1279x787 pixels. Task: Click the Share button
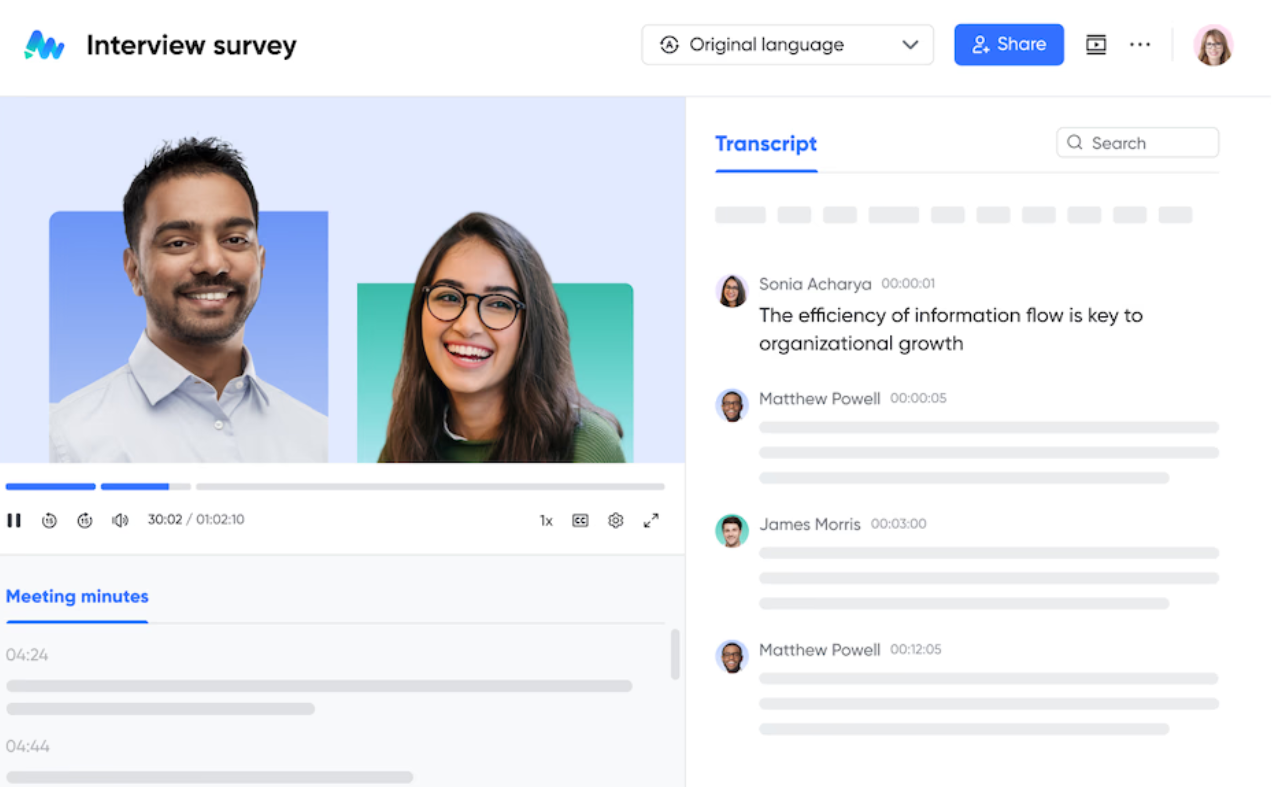point(1009,45)
